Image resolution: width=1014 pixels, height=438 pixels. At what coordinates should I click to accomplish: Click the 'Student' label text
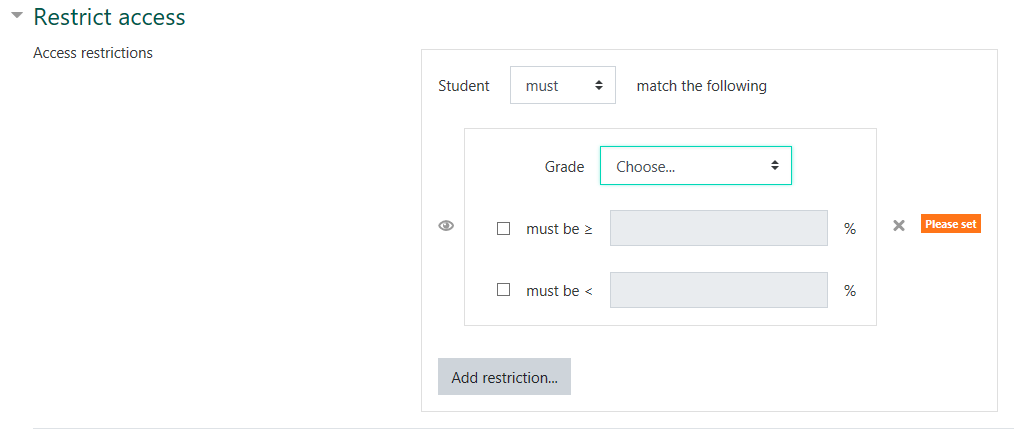(464, 86)
